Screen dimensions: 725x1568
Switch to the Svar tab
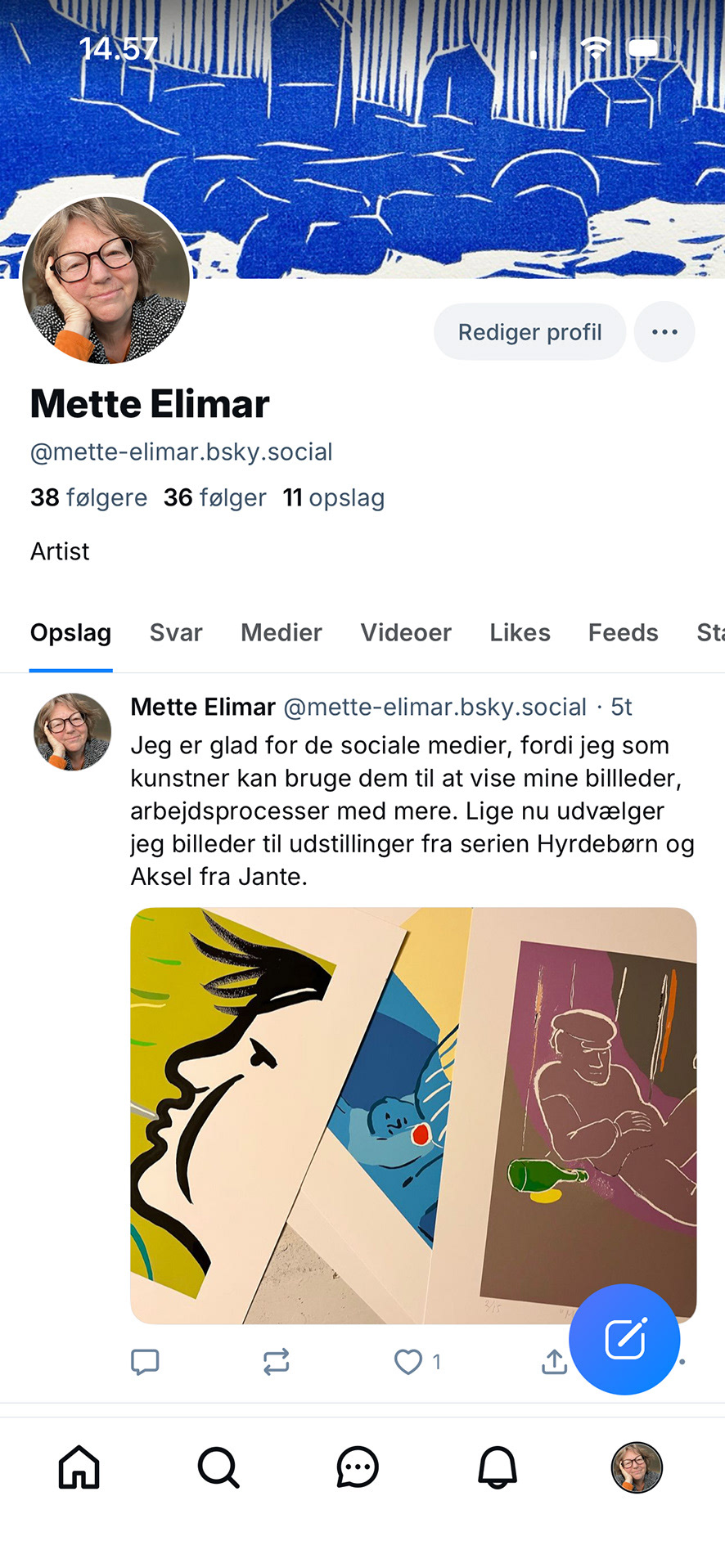click(x=176, y=632)
